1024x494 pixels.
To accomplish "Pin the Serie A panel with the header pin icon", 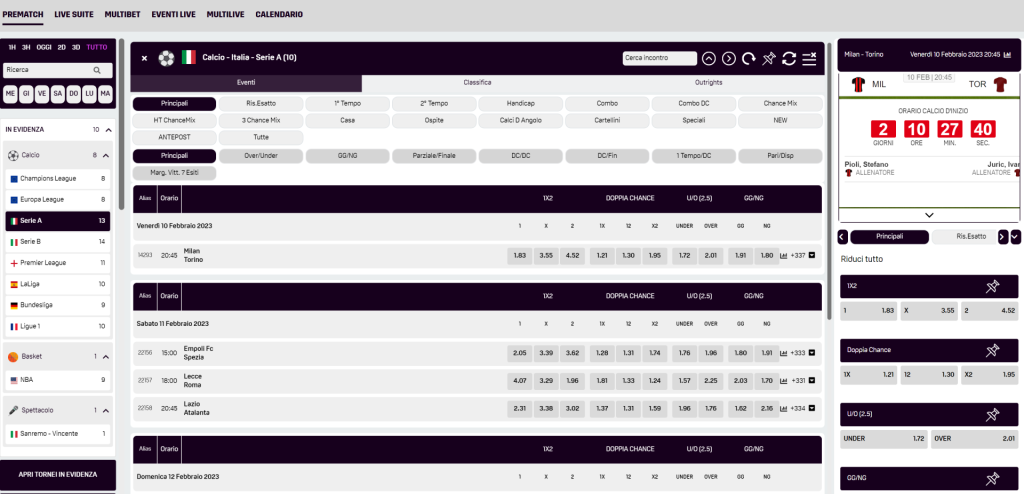I will 768,58.
